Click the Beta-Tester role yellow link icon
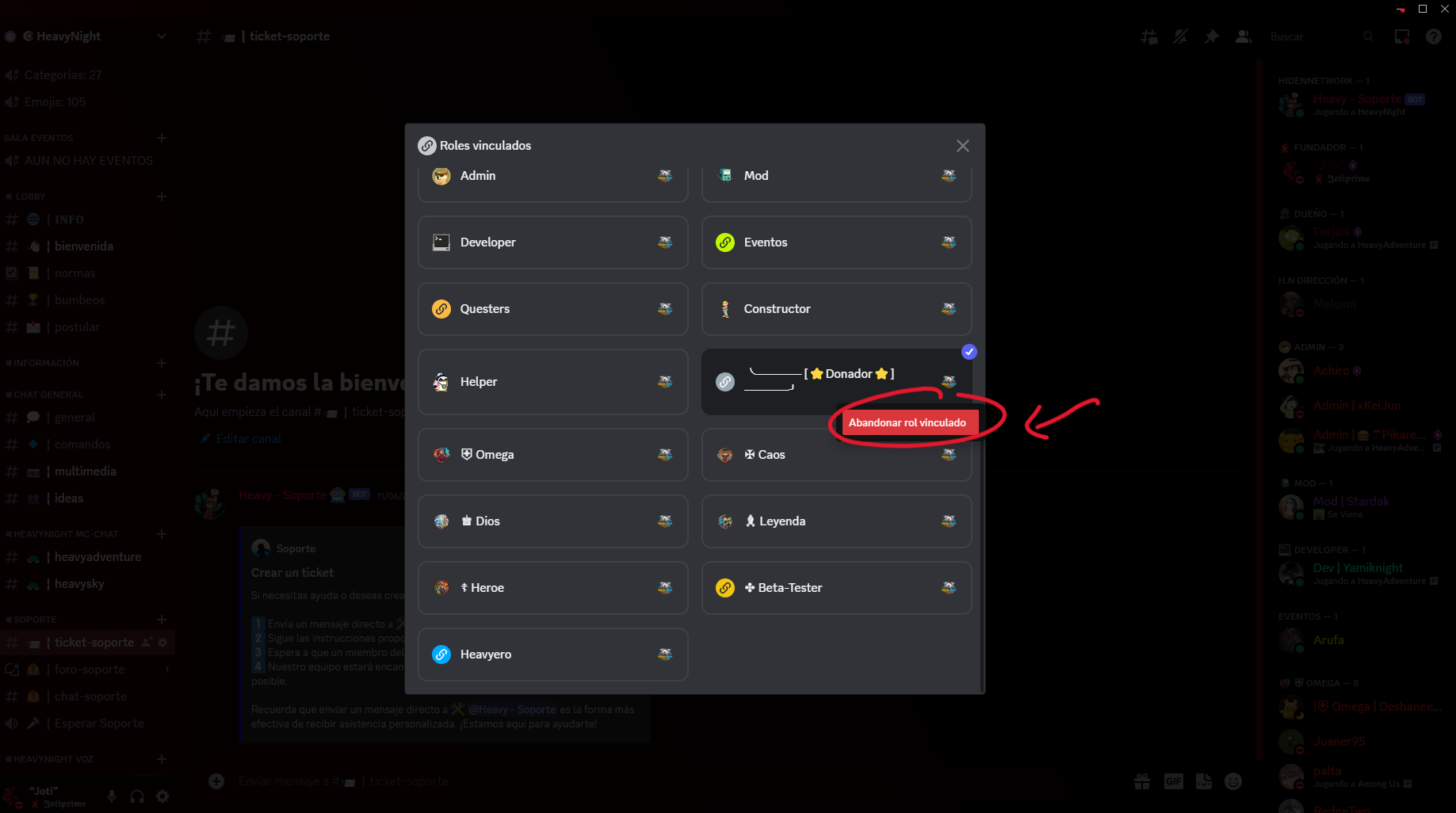 pos(725,588)
